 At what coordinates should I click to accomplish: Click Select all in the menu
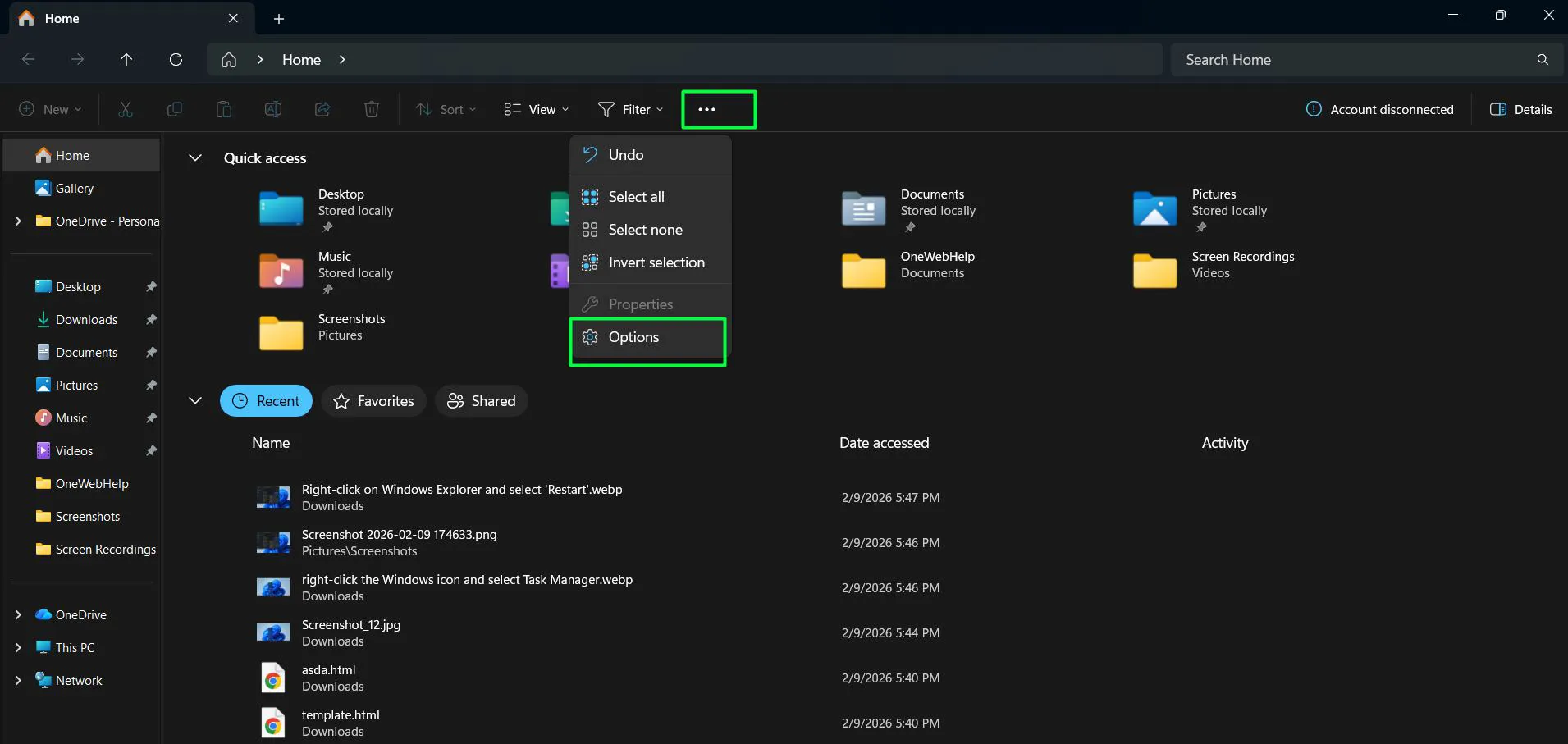pyautogui.click(x=637, y=196)
